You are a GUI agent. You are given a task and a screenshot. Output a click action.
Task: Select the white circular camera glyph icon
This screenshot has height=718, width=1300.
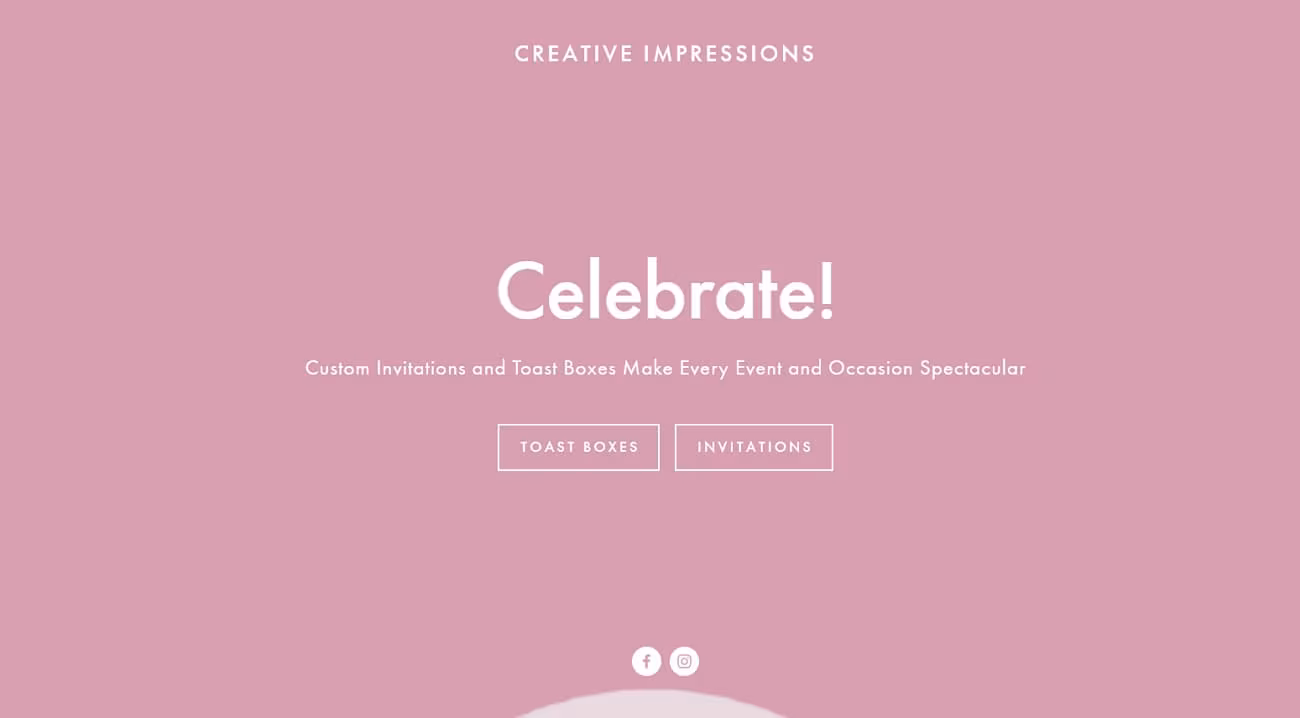pyautogui.click(x=684, y=661)
